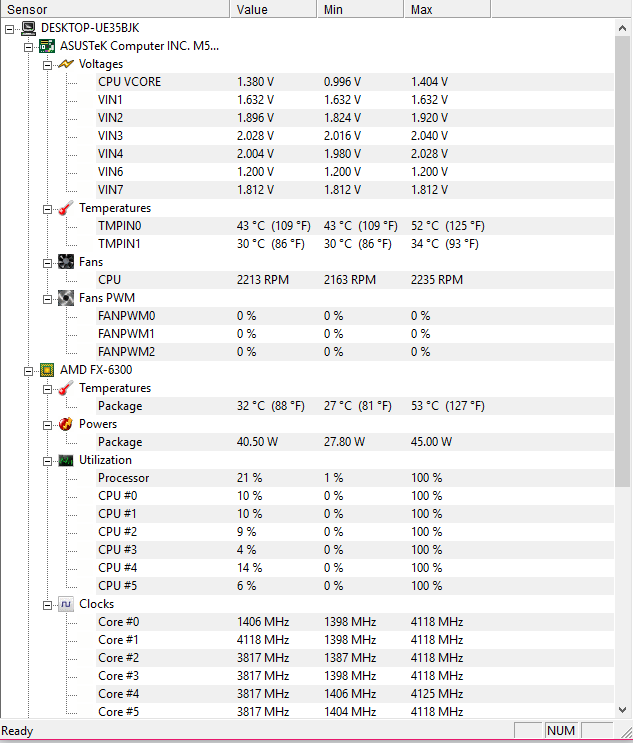Click the Sensor column header
Image resolution: width=633 pixels, height=743 pixels.
(115, 9)
